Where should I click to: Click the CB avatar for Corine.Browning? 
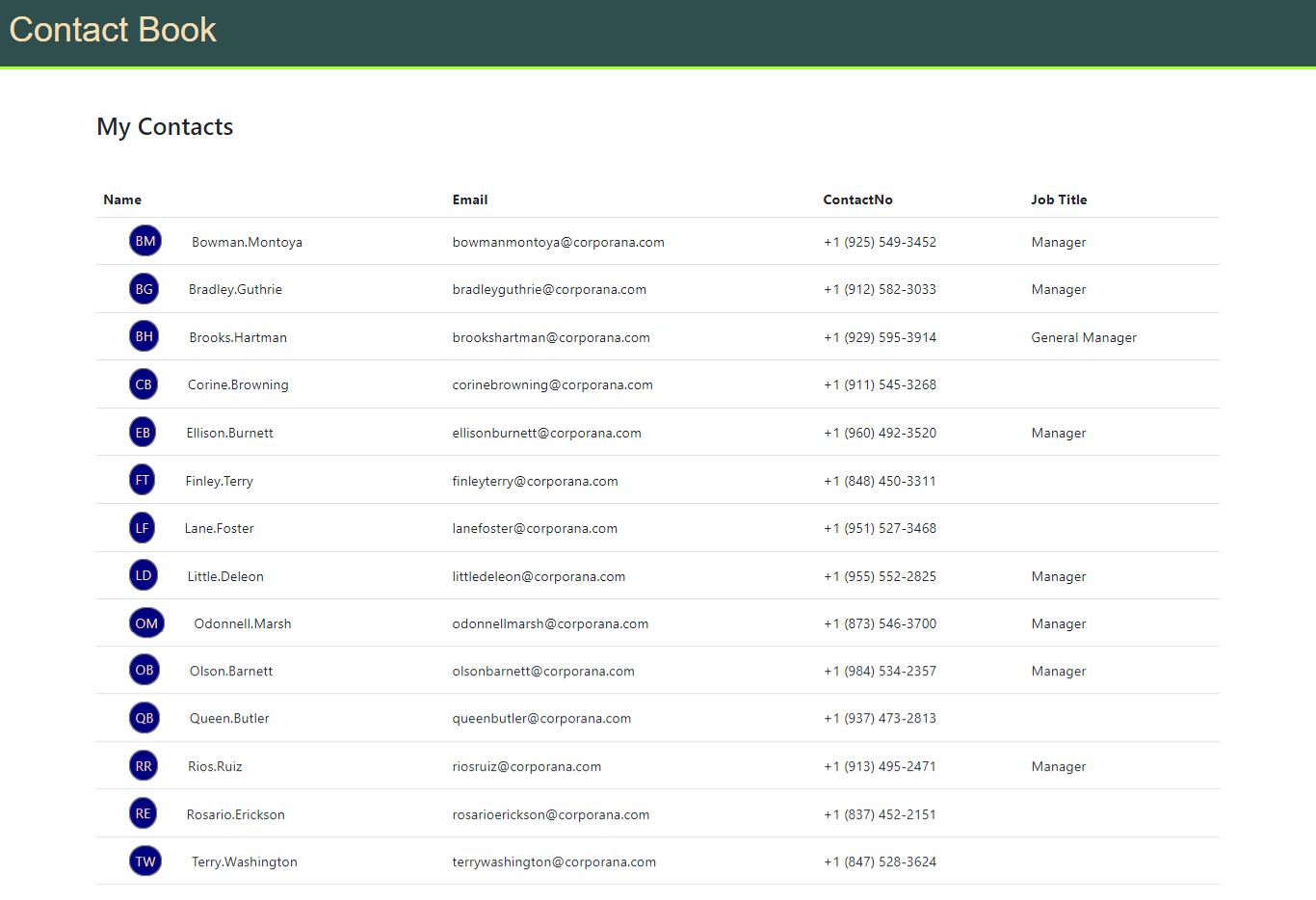pos(144,384)
